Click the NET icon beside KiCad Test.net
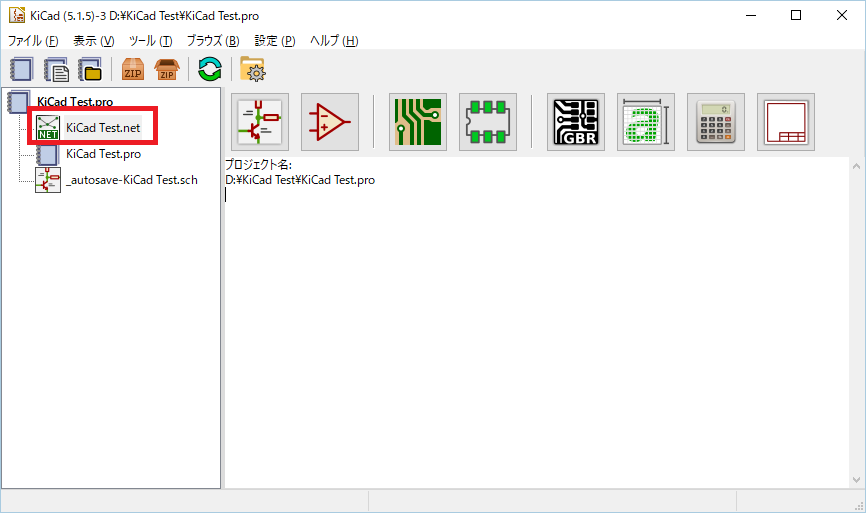Viewport: 866px width, 513px height. (x=48, y=128)
